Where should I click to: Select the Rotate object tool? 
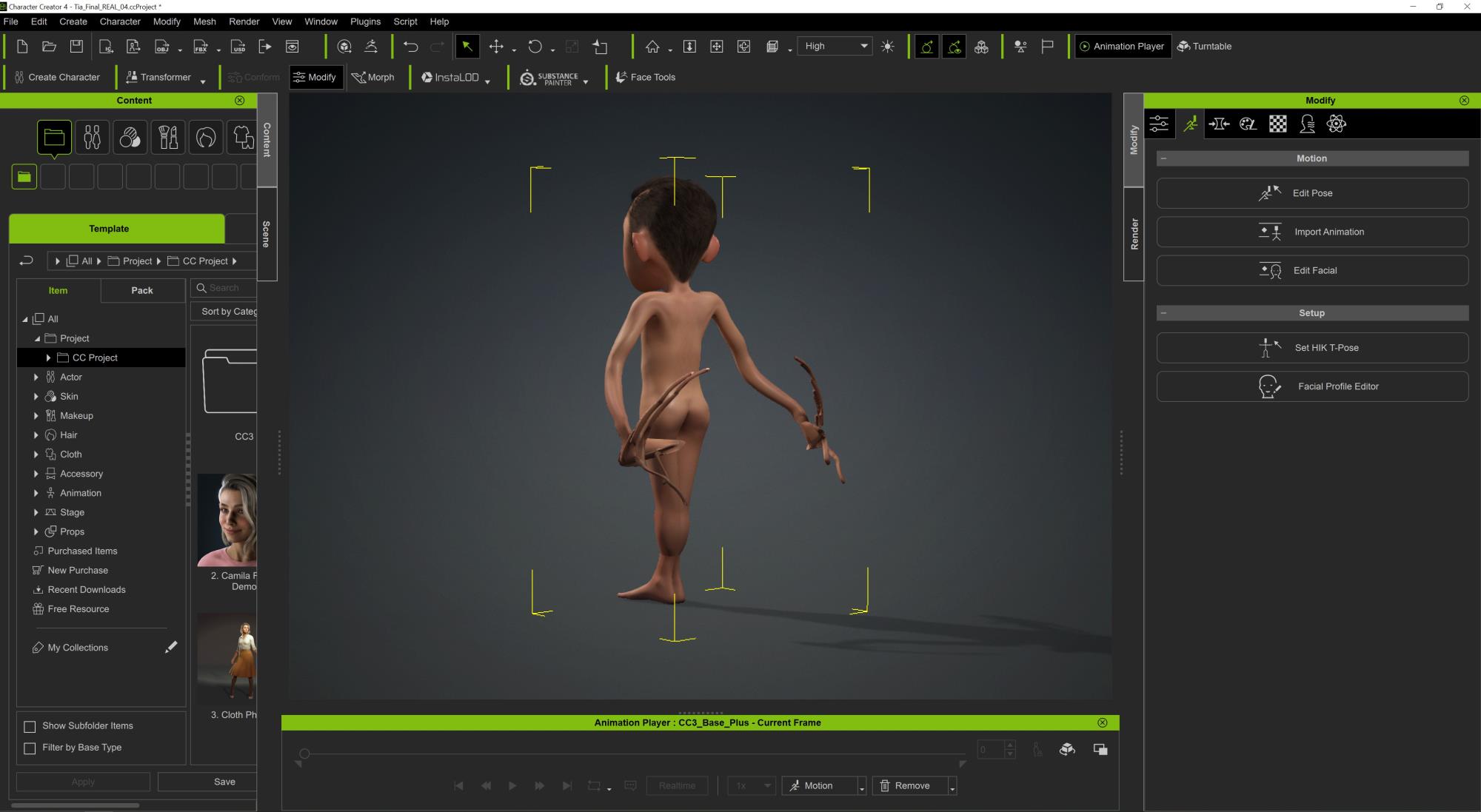[x=535, y=47]
